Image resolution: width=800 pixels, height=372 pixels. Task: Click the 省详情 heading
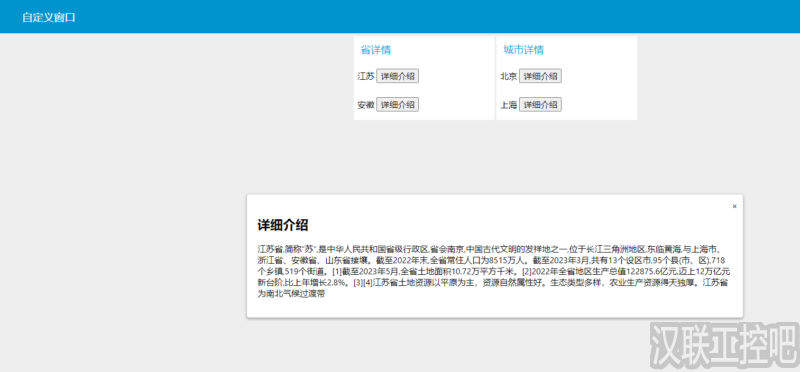376,50
